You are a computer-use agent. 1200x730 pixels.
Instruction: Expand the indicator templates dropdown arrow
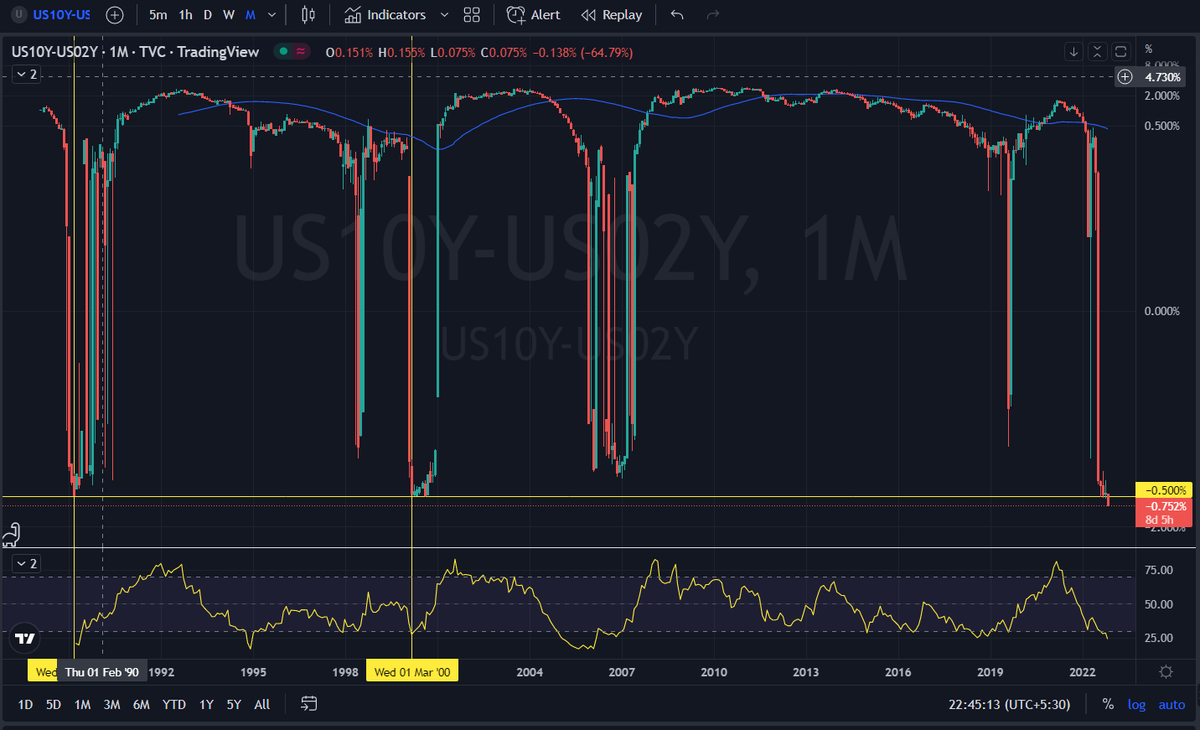(x=444, y=15)
